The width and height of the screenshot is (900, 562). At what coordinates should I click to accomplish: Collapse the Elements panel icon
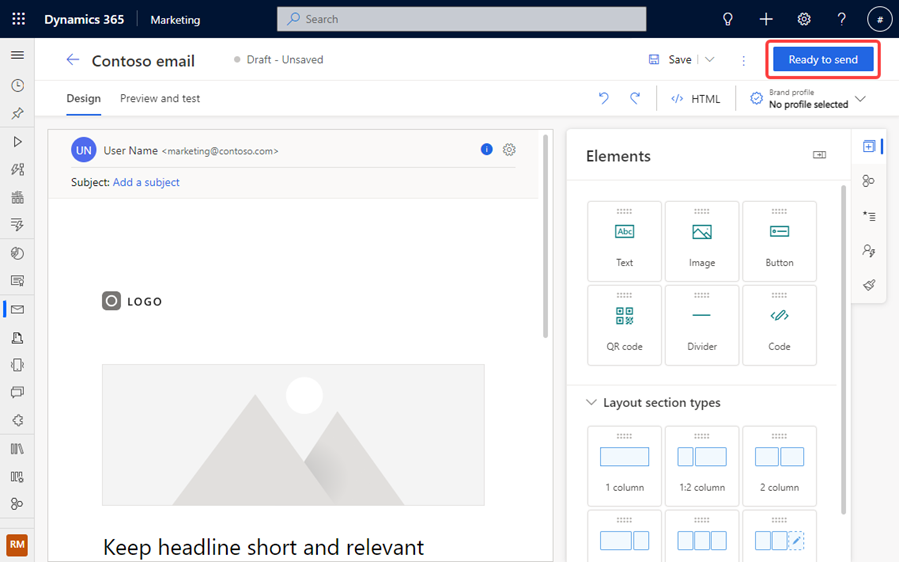coord(819,155)
